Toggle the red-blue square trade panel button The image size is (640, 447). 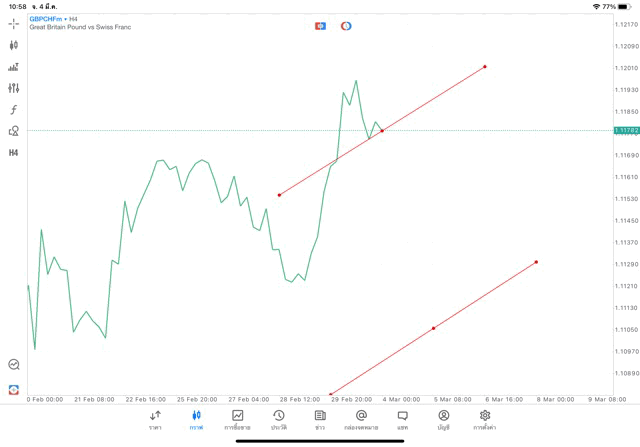320,25
